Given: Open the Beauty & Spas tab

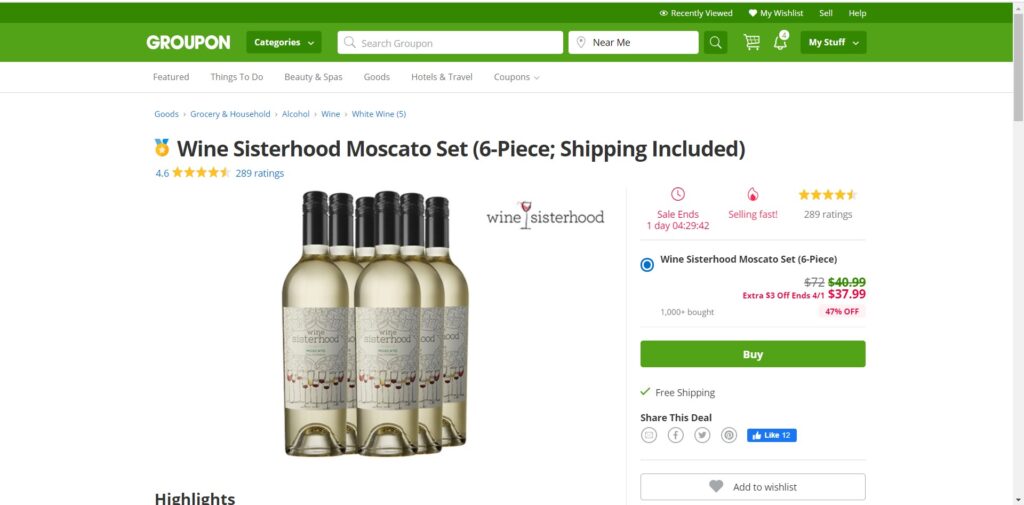Looking at the screenshot, I should coord(313,77).
